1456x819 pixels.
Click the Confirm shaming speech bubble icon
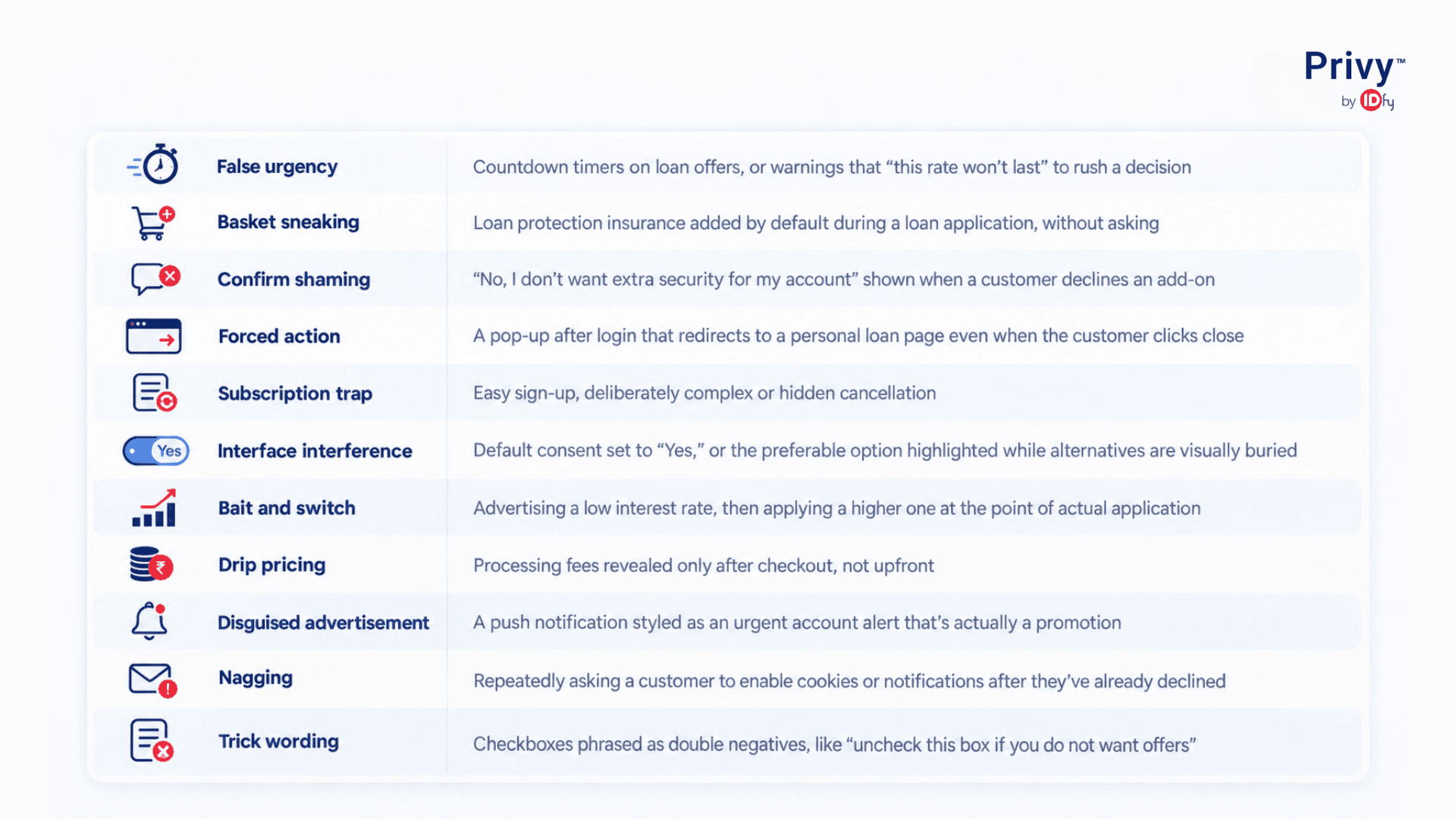click(155, 279)
